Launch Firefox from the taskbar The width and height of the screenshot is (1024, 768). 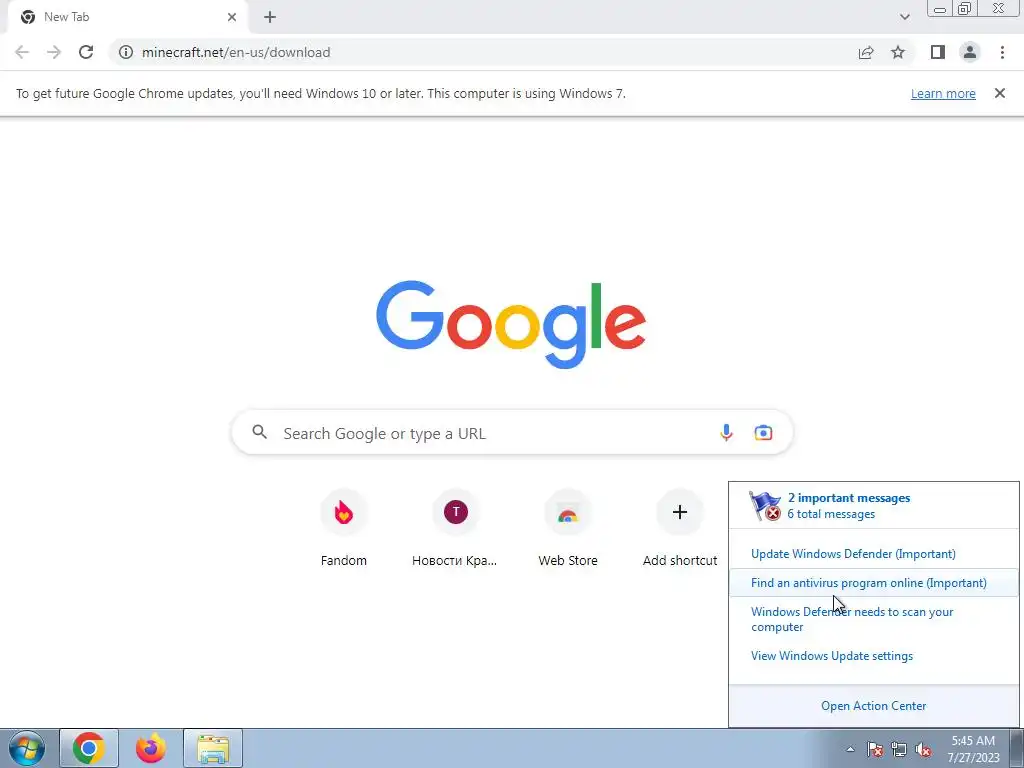coord(151,748)
